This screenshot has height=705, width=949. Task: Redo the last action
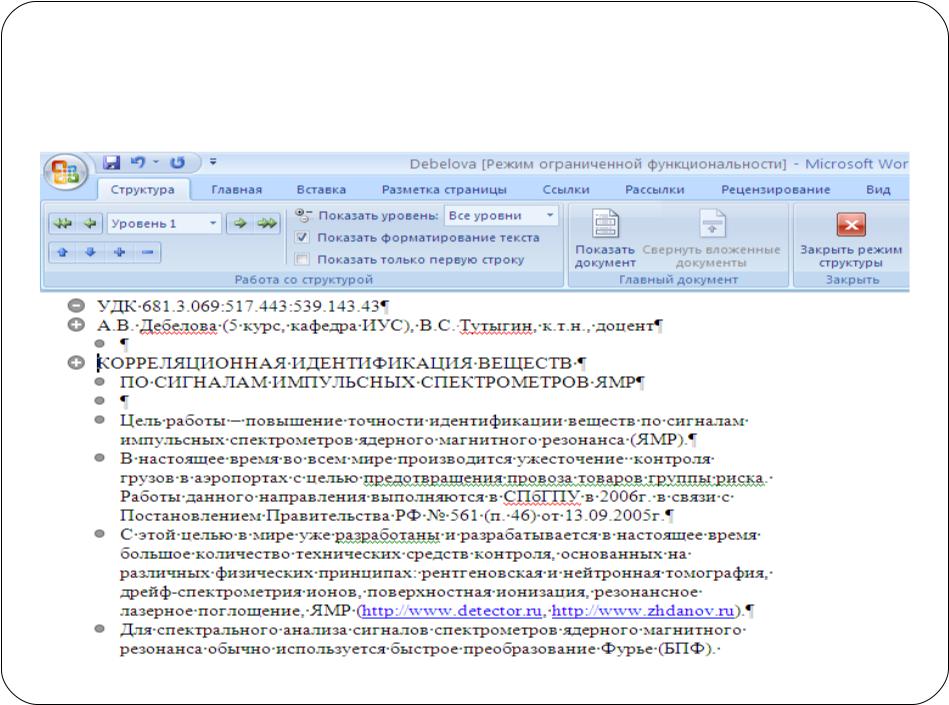pos(177,162)
